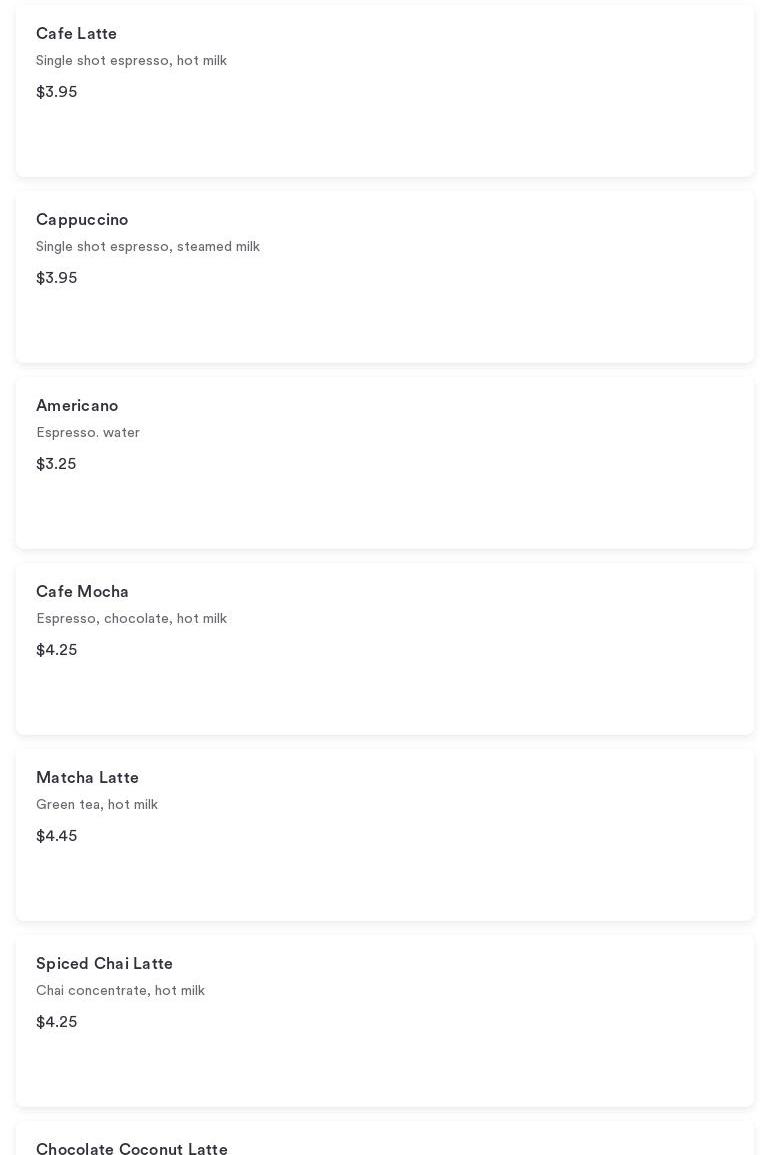Viewport: 770px width, 1155px height.
Task: Select the Cappuccino item title
Action: point(82,220)
